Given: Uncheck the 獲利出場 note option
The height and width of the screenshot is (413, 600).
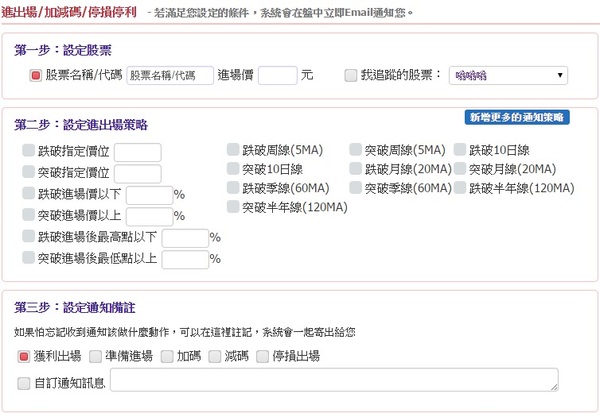Looking at the screenshot, I should pos(24,356).
